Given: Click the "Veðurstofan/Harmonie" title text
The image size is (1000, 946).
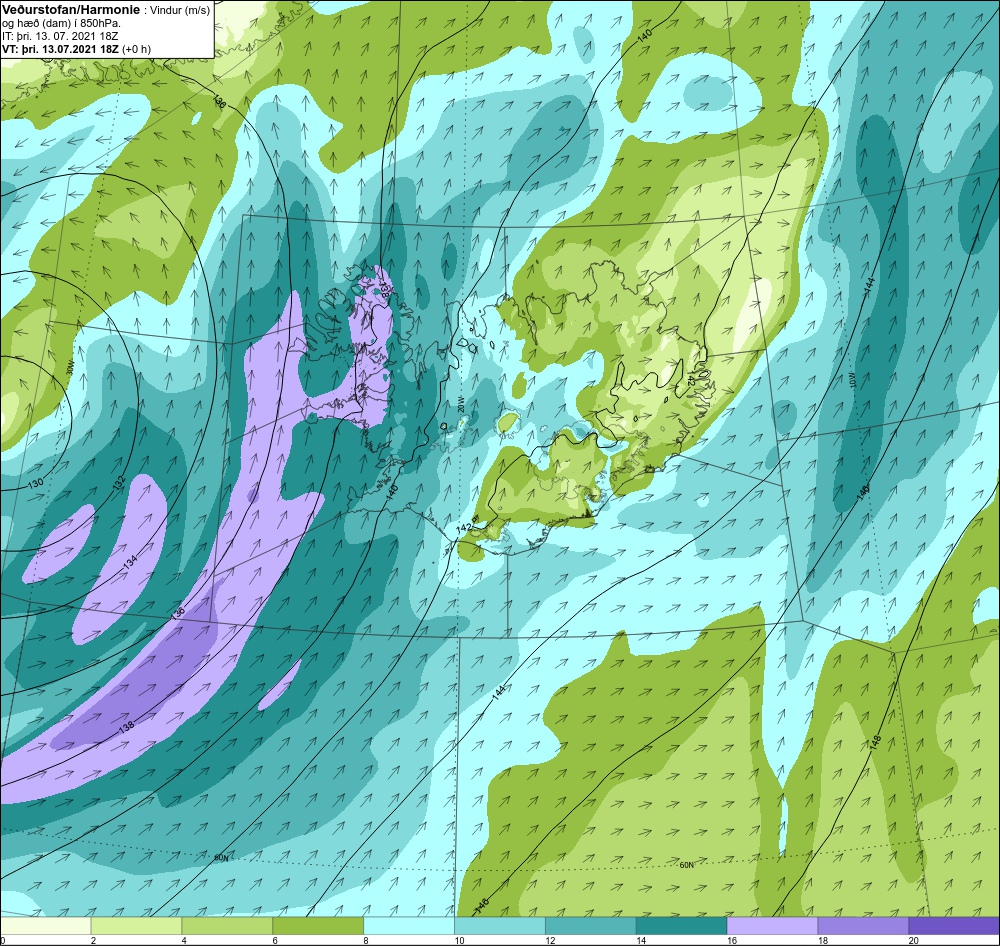Looking at the screenshot, I should tap(71, 11).
